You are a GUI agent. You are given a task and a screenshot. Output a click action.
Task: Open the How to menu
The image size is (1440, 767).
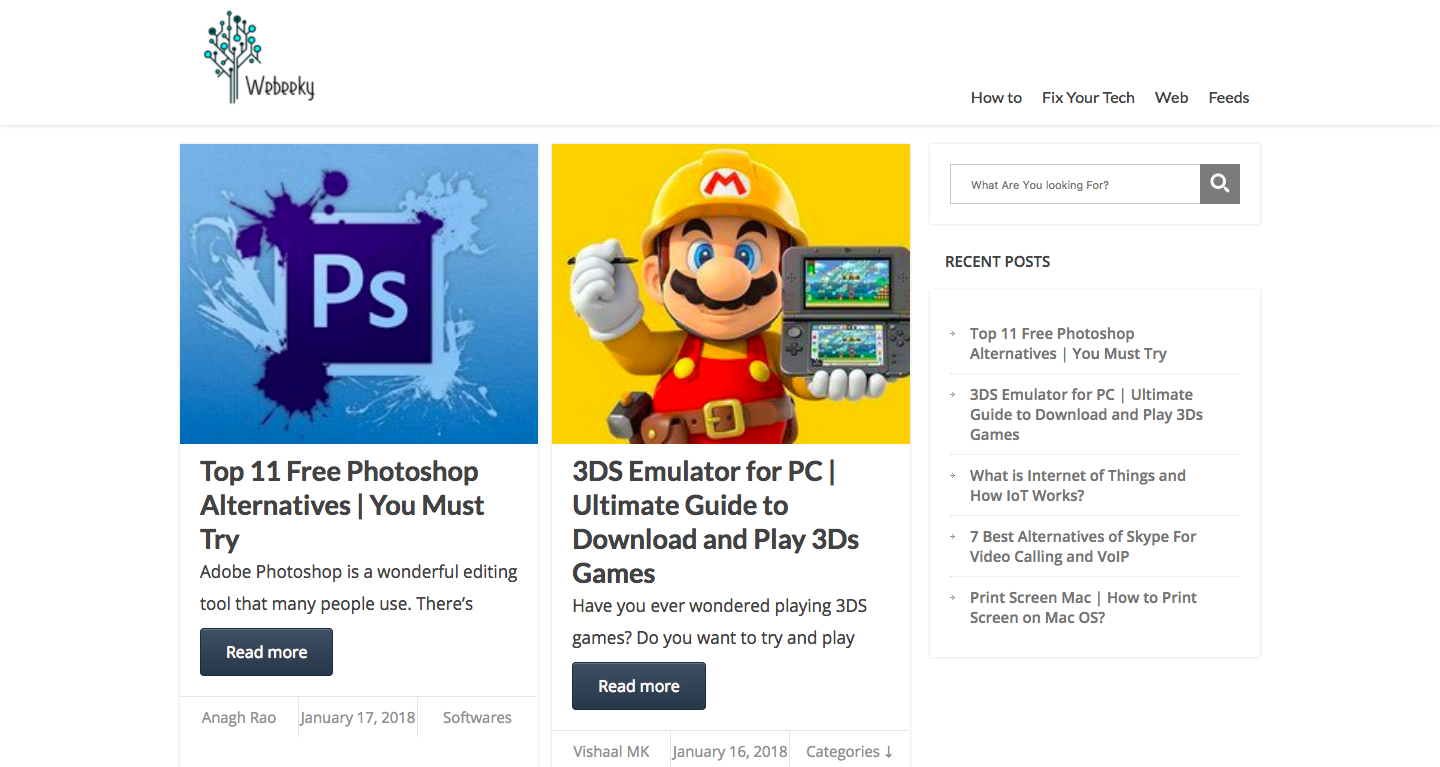(x=996, y=97)
